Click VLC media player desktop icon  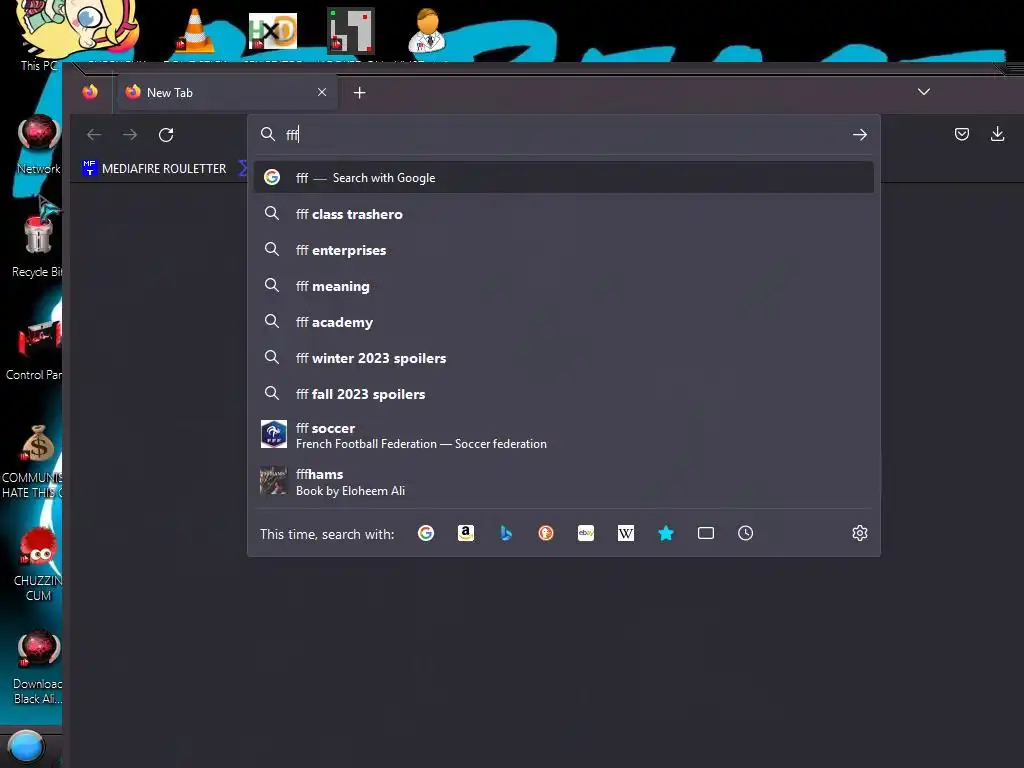[x=194, y=31]
